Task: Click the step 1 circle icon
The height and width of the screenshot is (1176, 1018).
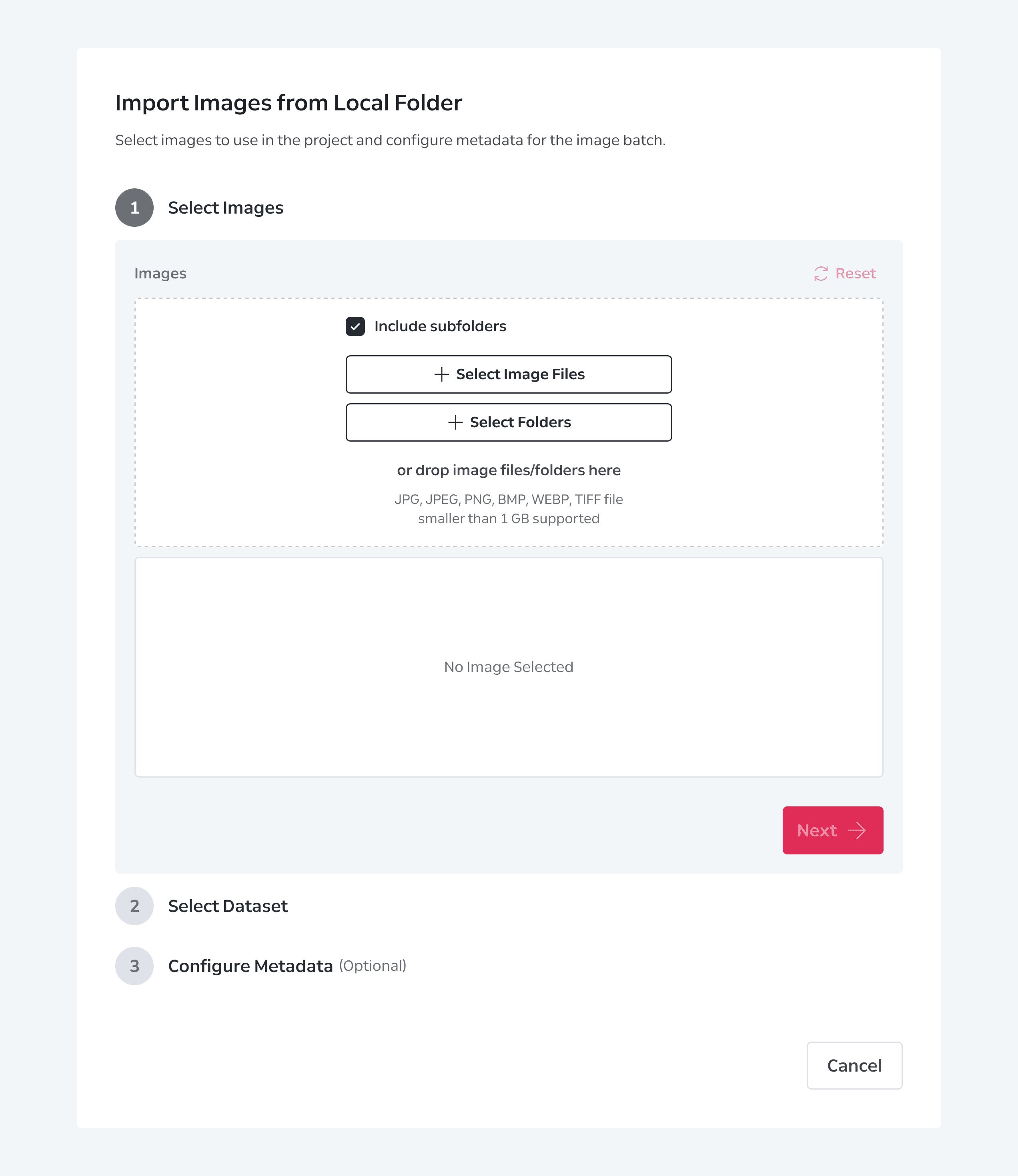Action: [134, 208]
